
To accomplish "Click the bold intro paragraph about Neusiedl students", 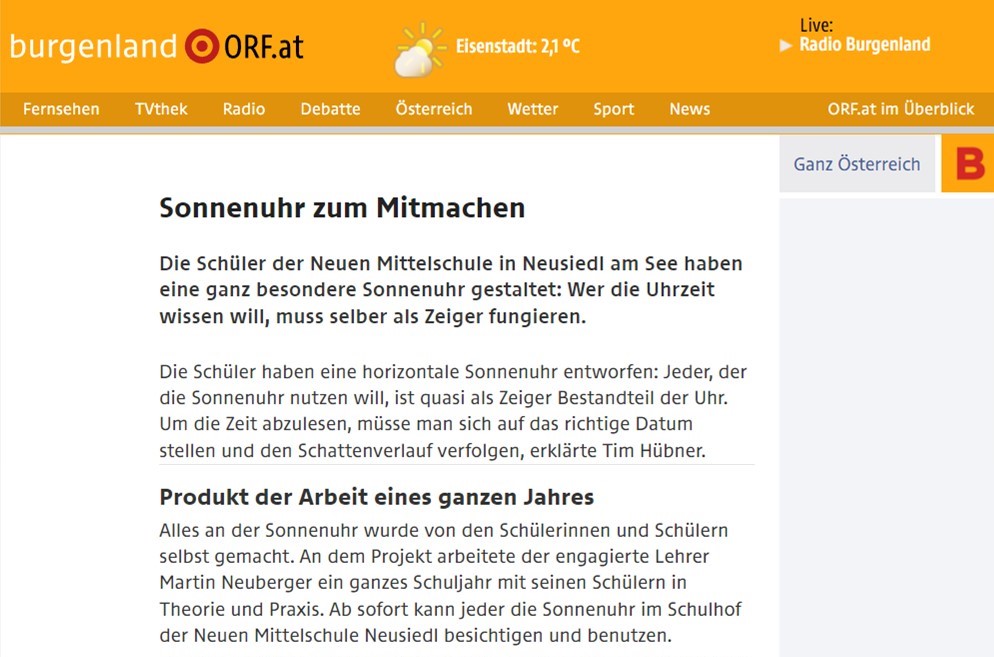I will point(451,290).
